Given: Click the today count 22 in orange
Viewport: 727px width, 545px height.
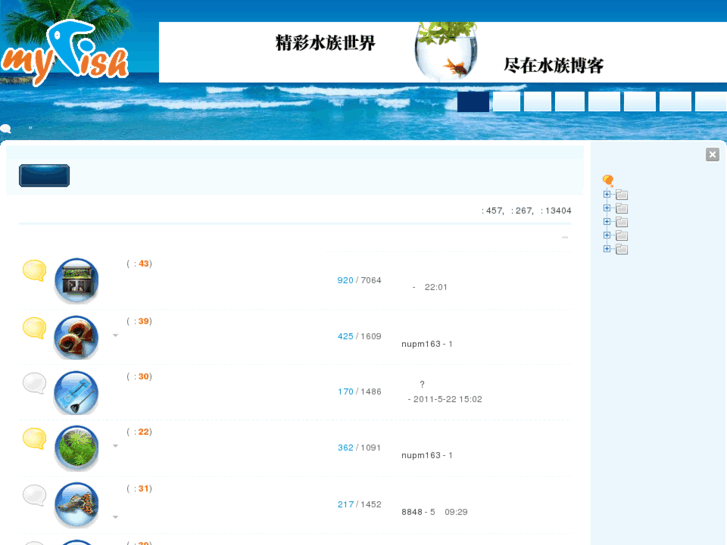Looking at the screenshot, I should click(144, 432).
